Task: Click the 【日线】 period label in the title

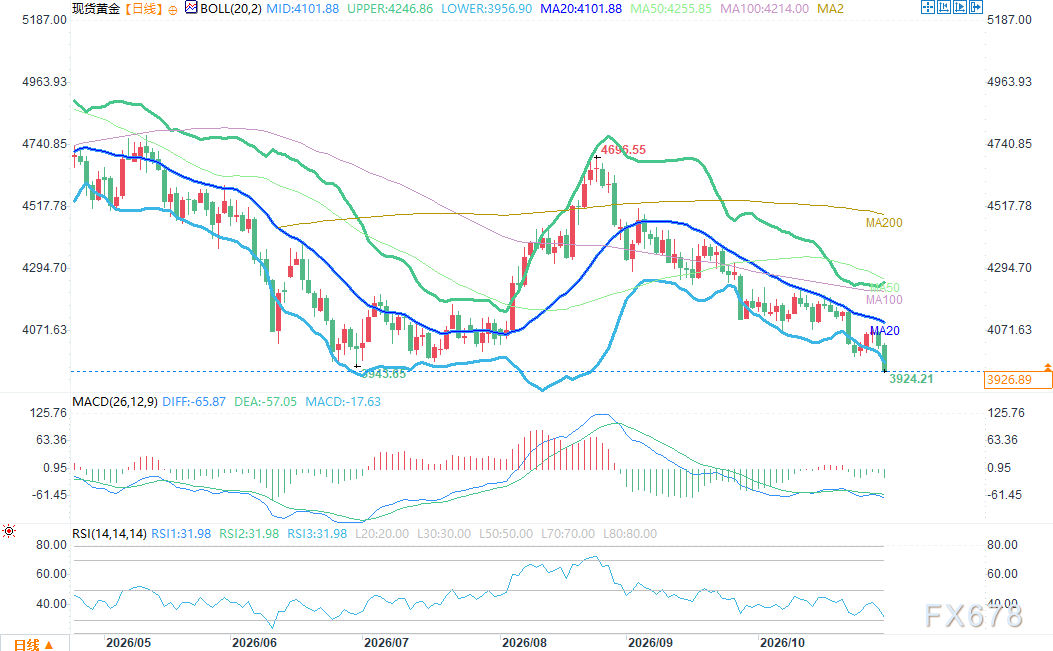Action: pyautogui.click(x=144, y=9)
